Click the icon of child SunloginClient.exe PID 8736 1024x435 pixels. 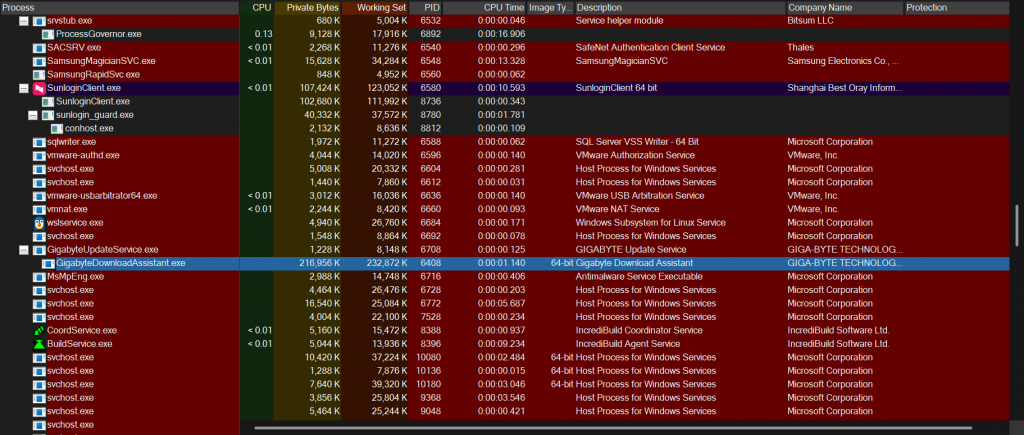click(x=48, y=101)
